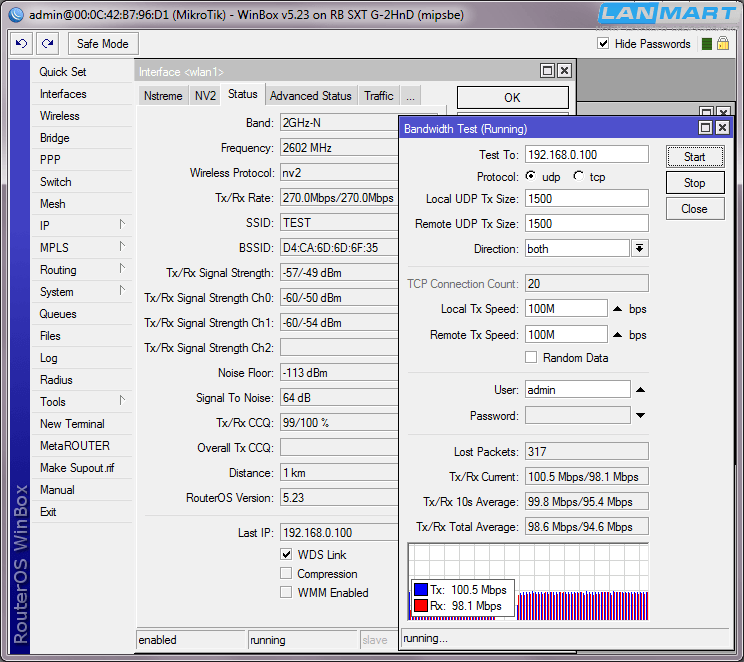Viewport: 744px width, 662px height.
Task: Show more tabs with the ellipsis
Action: point(410,96)
